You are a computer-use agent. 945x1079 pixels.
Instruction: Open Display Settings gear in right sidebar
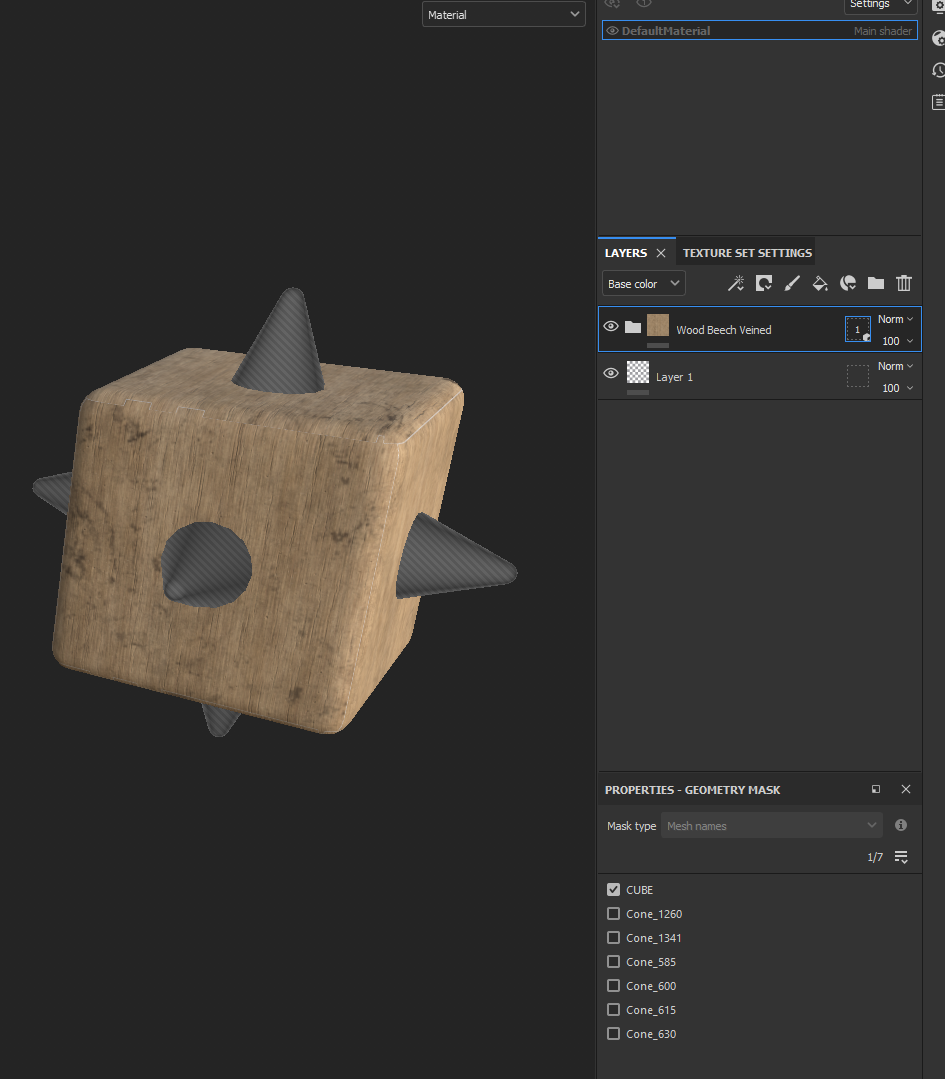pos(936,37)
